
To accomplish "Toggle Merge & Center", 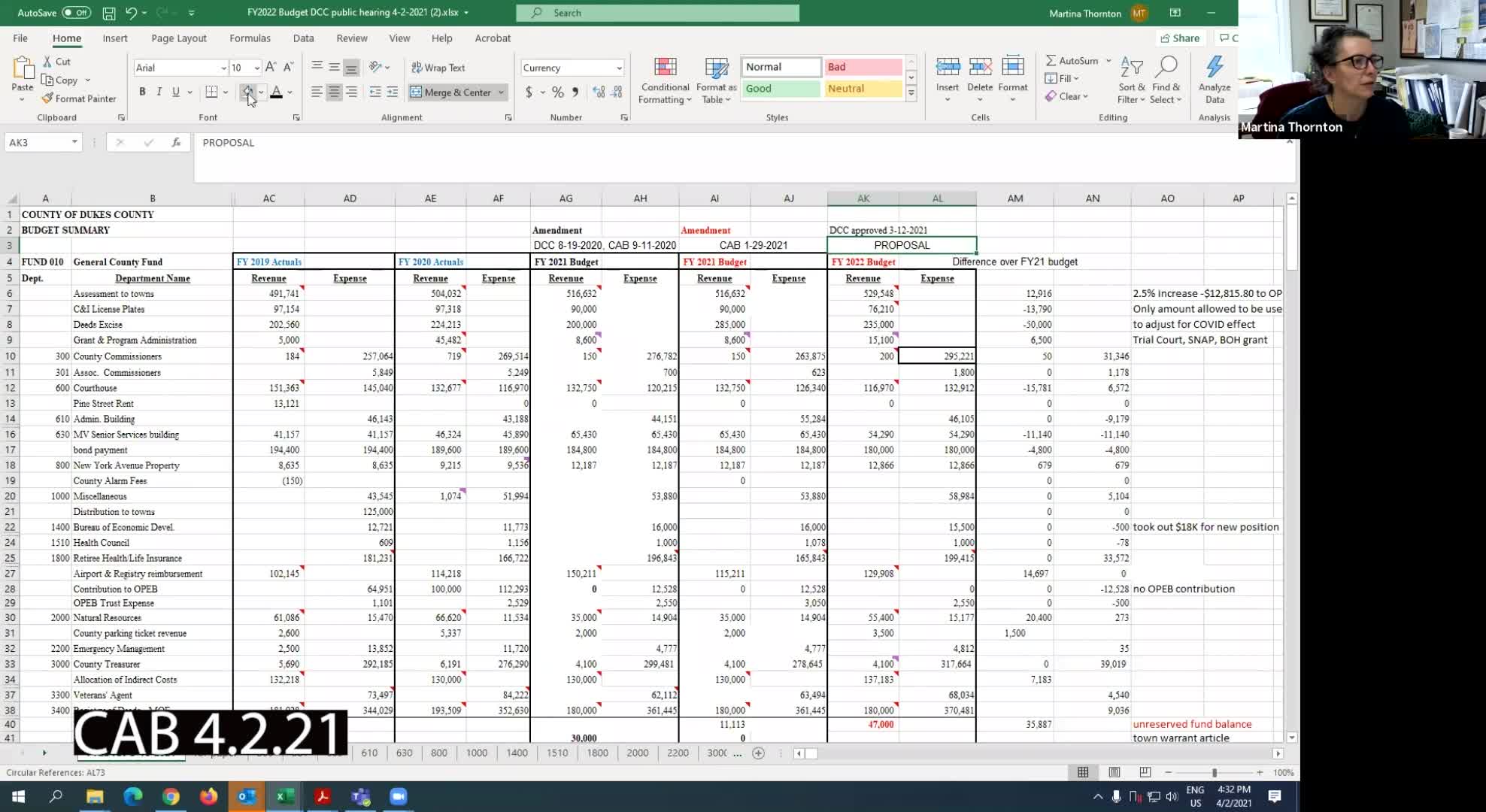I will click(x=451, y=92).
